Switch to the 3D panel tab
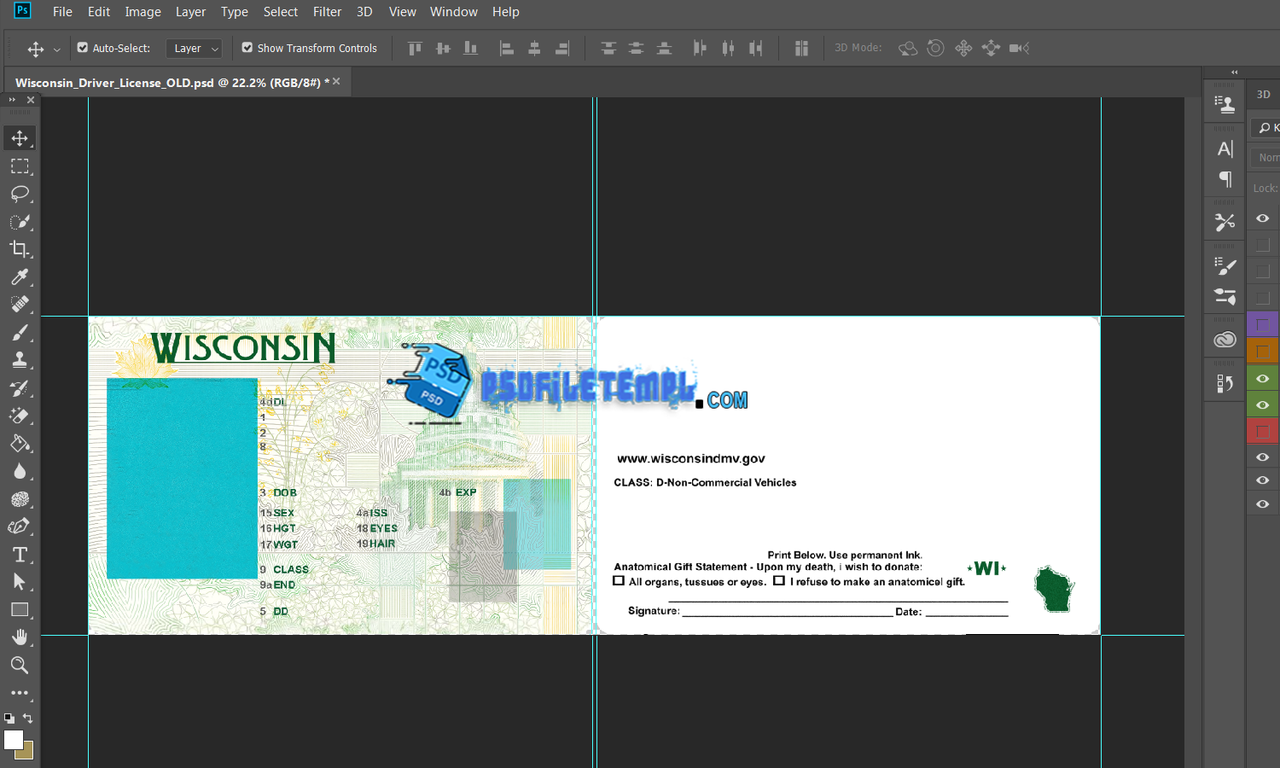Image resolution: width=1280 pixels, height=768 pixels. point(1263,95)
